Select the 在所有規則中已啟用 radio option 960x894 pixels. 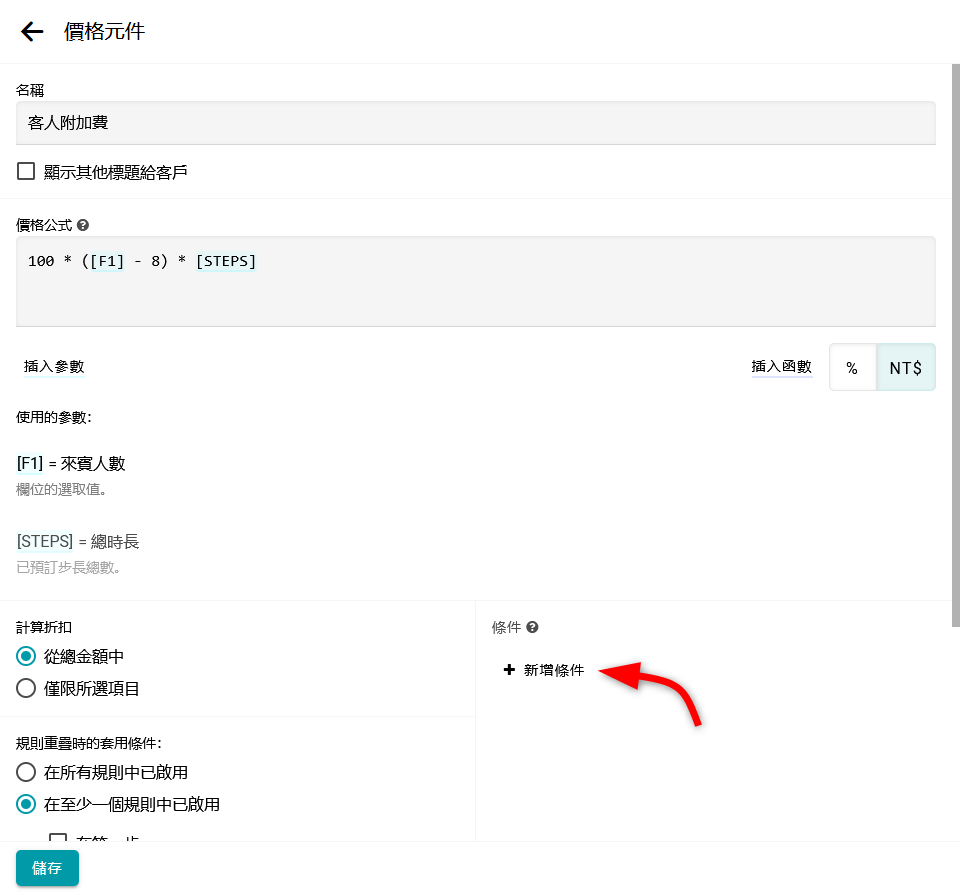26,772
